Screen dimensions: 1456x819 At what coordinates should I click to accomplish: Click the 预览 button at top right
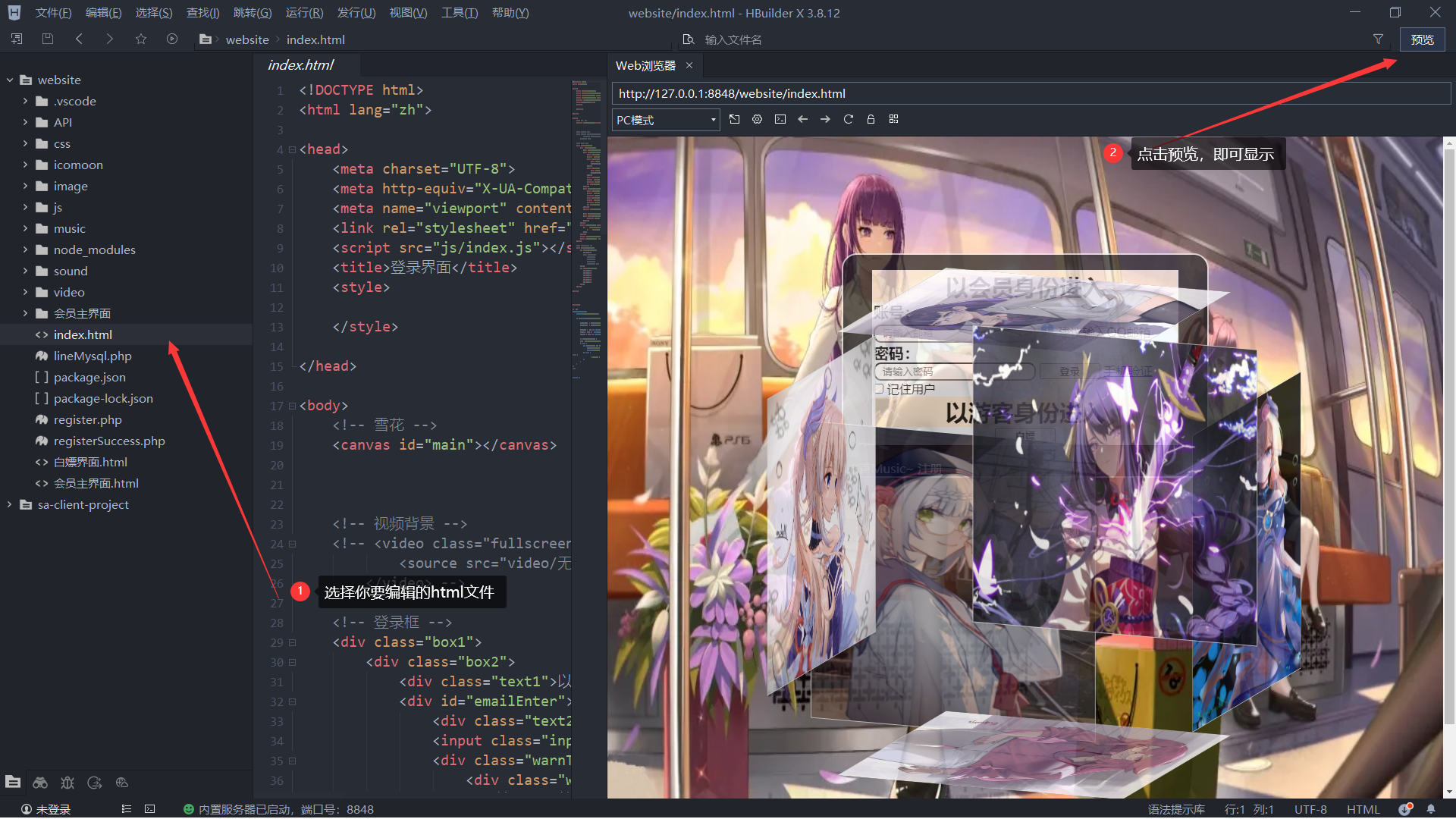click(1423, 39)
